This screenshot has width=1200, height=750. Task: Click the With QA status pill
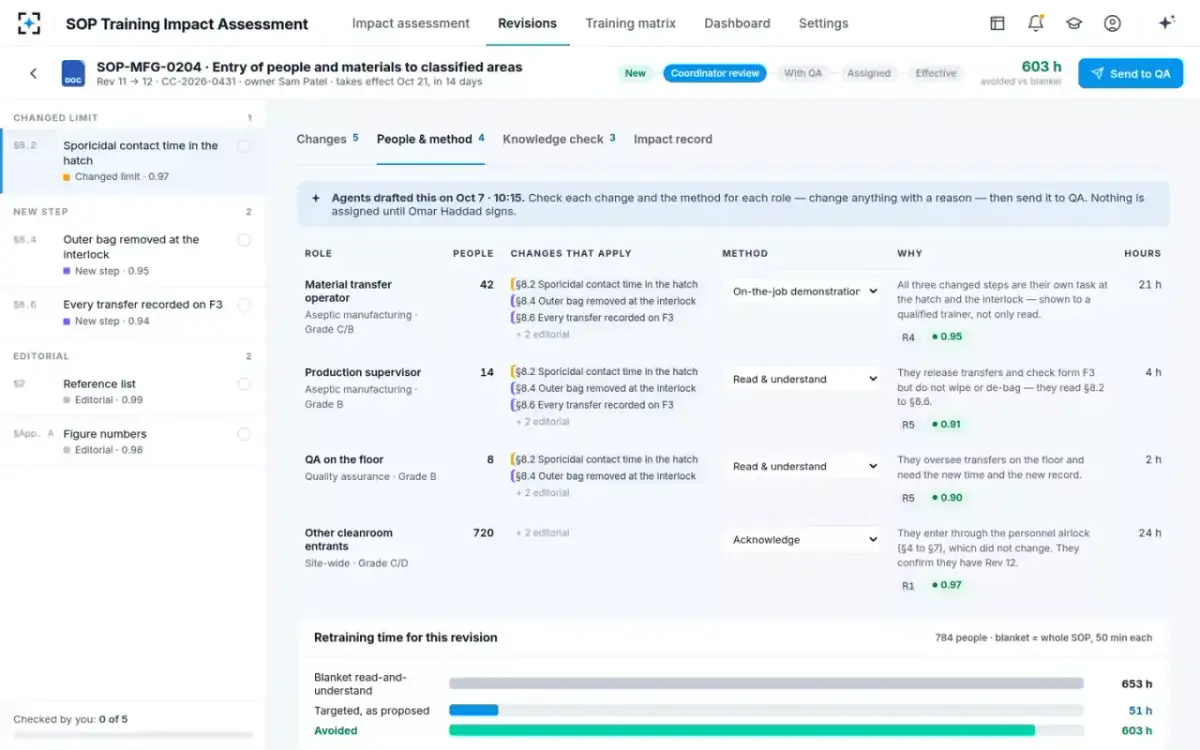(802, 73)
